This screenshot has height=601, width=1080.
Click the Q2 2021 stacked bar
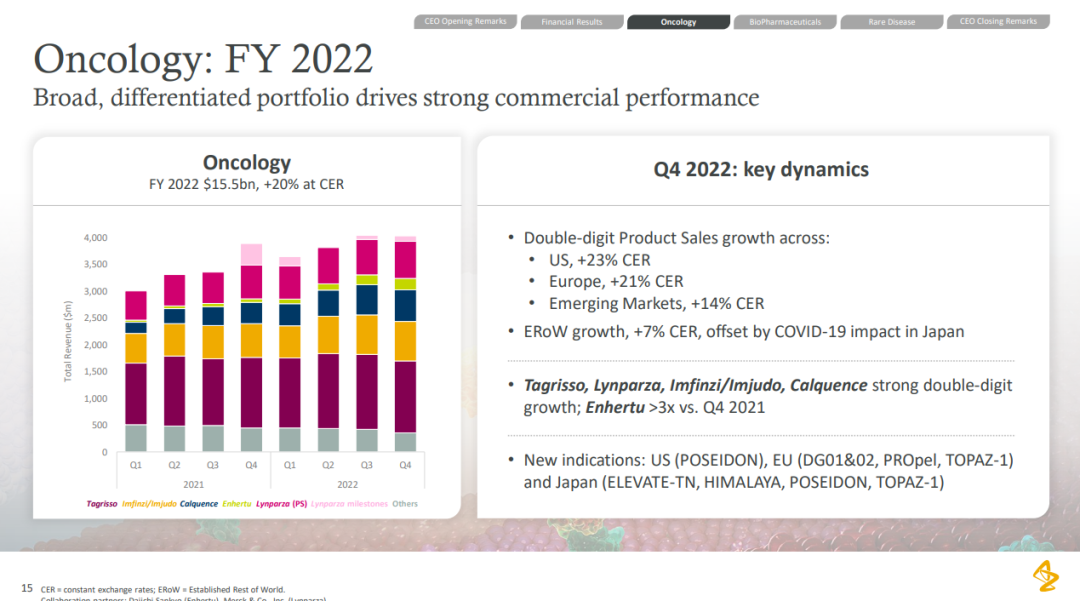(174, 363)
